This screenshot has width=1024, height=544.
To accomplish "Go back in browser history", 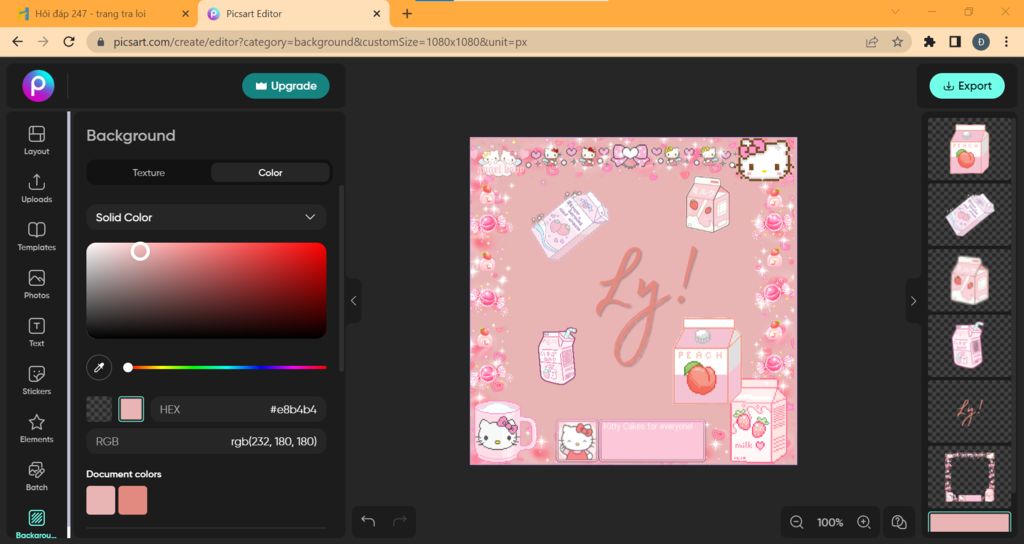I will pyautogui.click(x=18, y=42).
